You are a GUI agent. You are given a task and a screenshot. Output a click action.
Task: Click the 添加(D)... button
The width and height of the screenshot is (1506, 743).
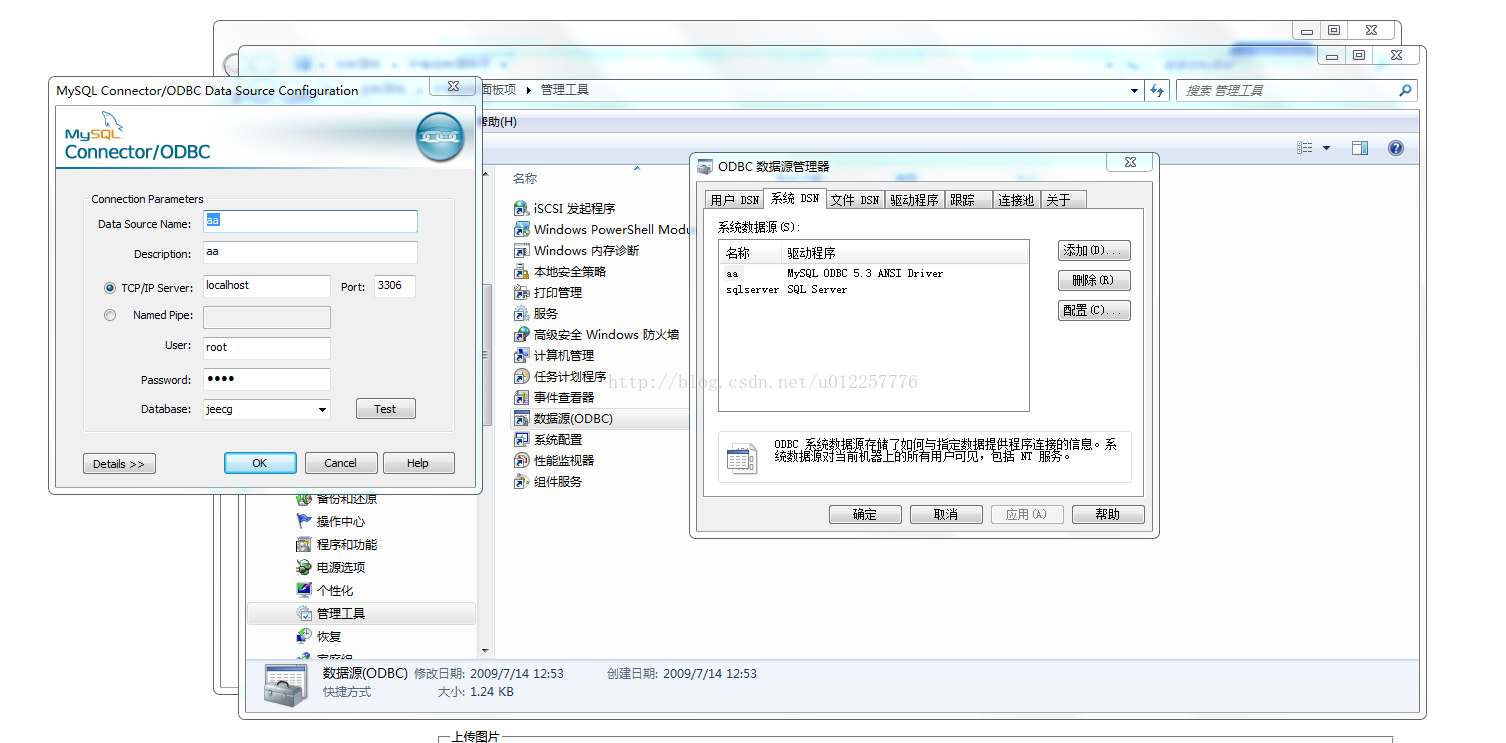[1094, 251]
